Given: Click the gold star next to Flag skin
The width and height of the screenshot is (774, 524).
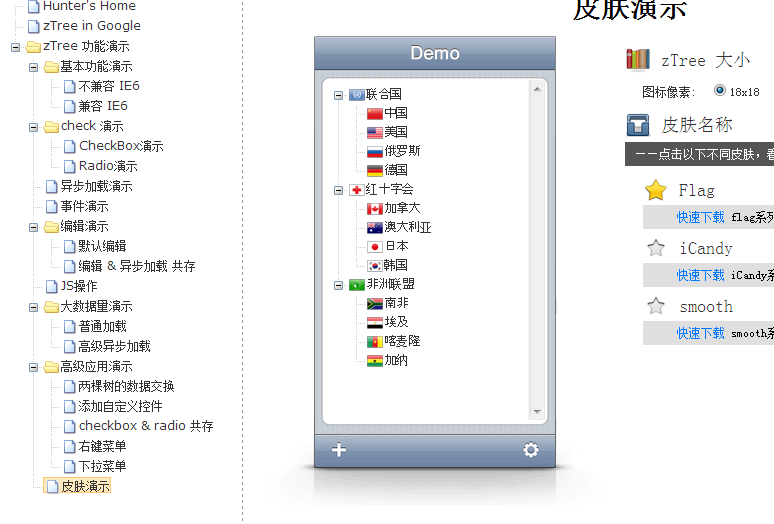Looking at the screenshot, I should 656,190.
